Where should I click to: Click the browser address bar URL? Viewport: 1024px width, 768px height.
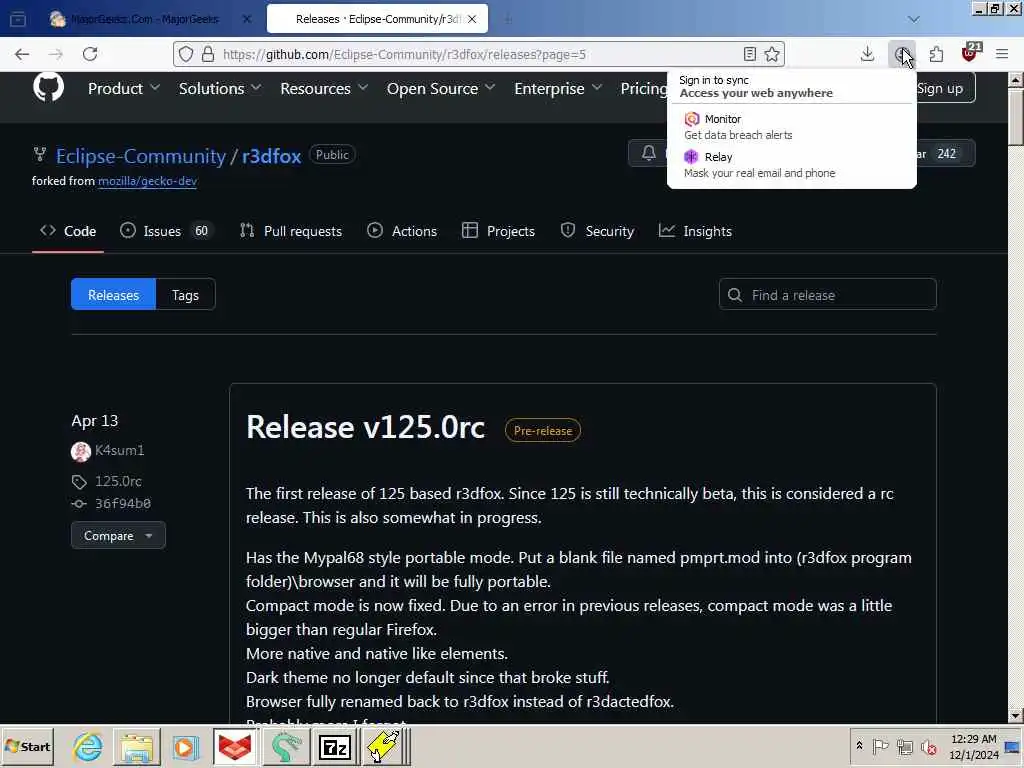click(x=404, y=54)
